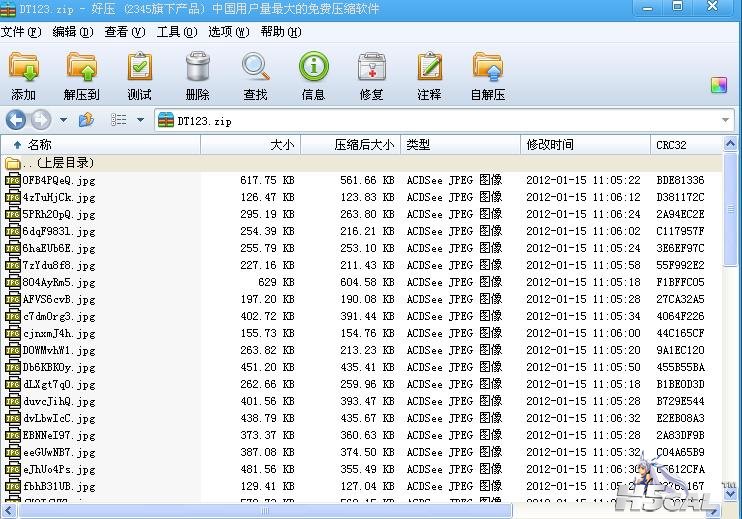Viewport: 742px width, 519px height.
Task: Select file dvLbwIcC.jpg
Action: click(59, 419)
